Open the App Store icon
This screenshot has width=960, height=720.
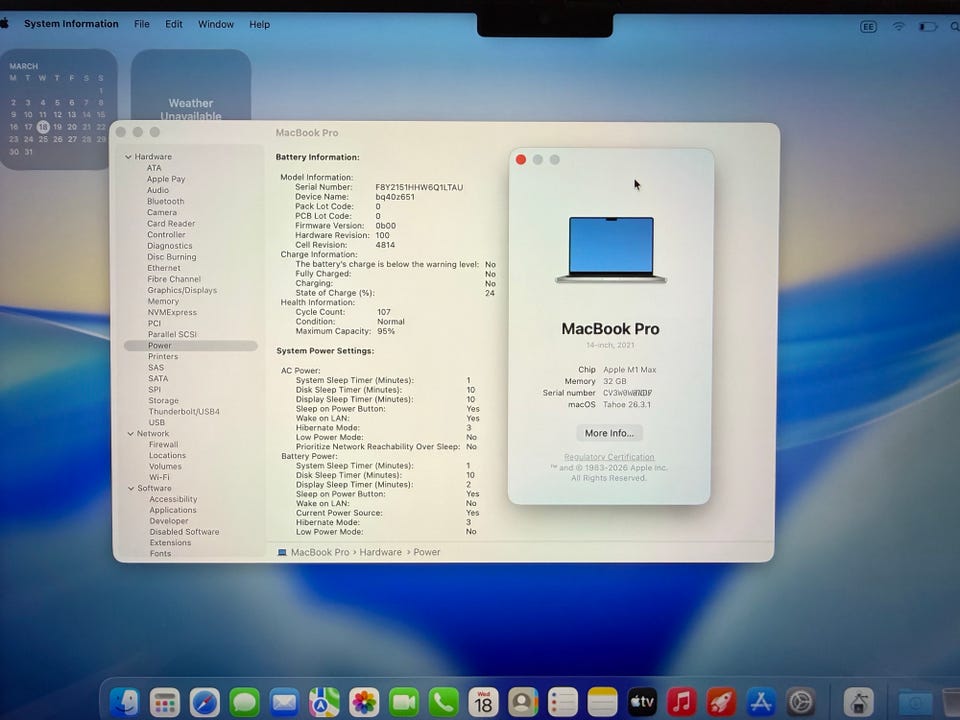point(762,702)
